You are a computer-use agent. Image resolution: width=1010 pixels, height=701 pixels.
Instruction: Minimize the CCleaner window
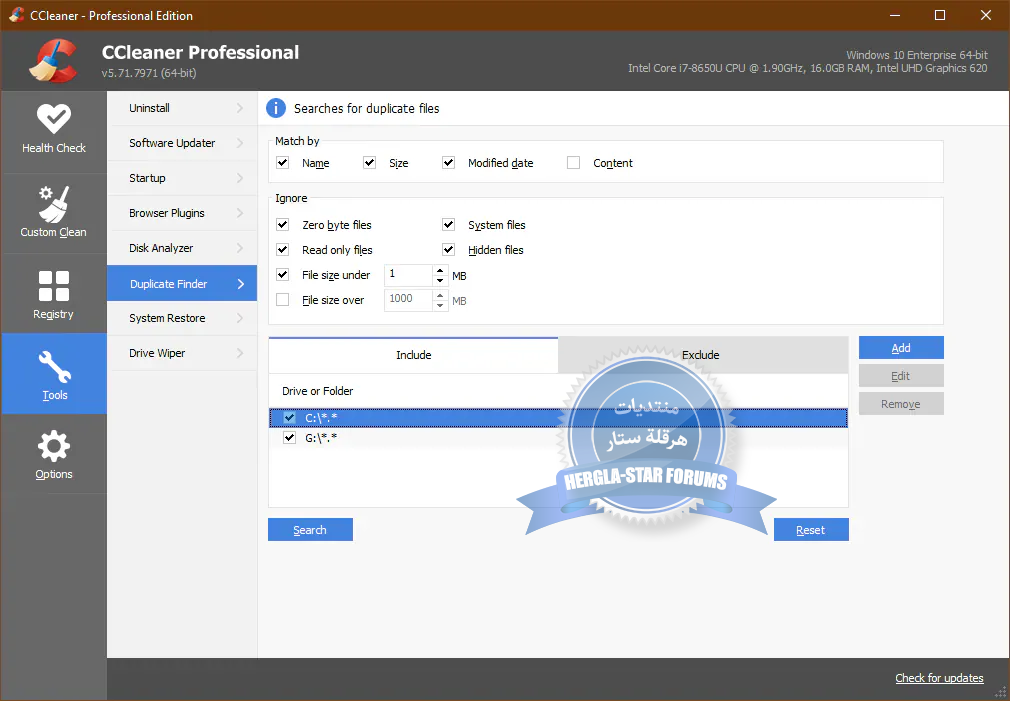(x=895, y=15)
